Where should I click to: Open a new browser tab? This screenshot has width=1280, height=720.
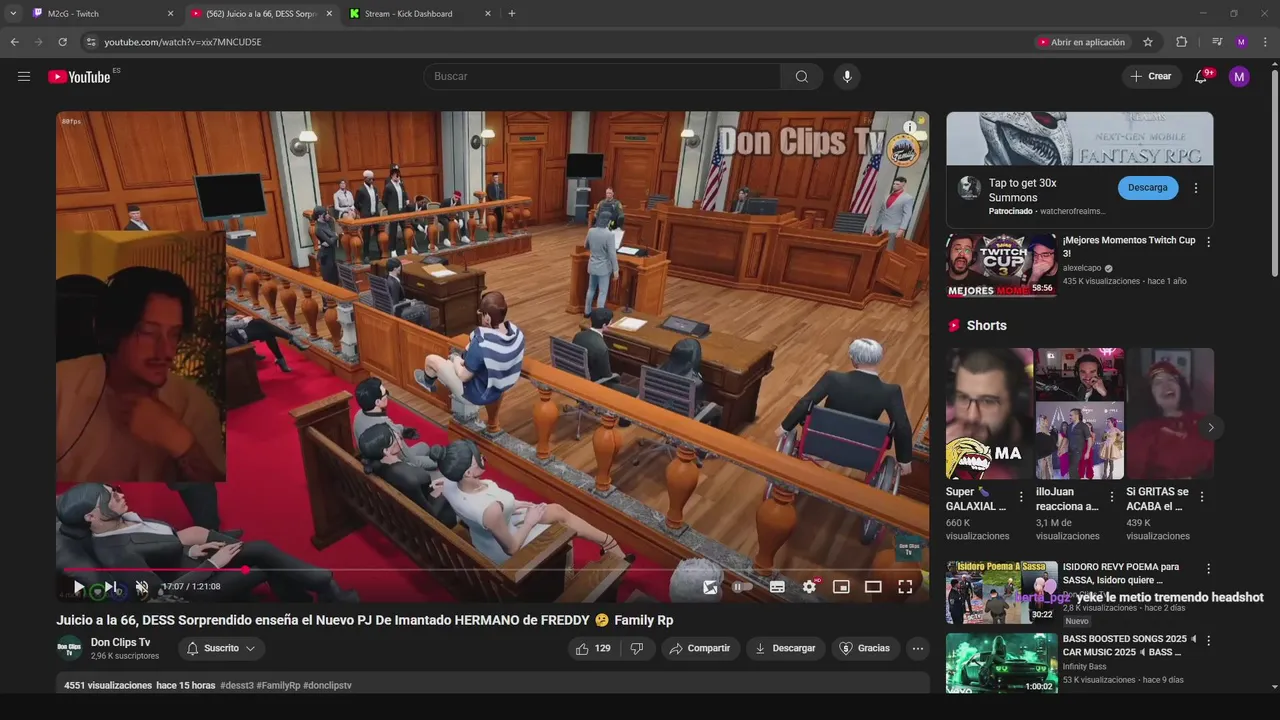pyautogui.click(x=512, y=14)
